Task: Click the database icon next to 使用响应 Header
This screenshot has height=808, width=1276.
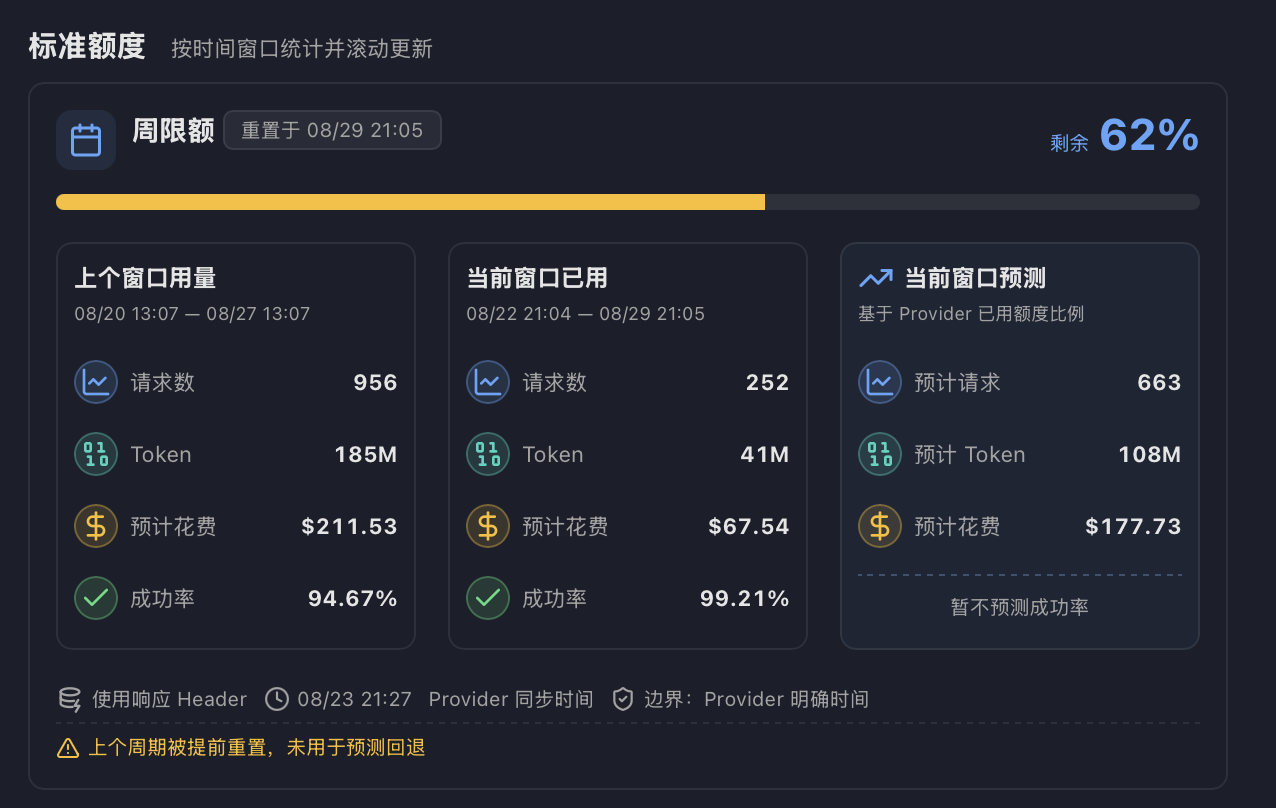Action: [70, 699]
